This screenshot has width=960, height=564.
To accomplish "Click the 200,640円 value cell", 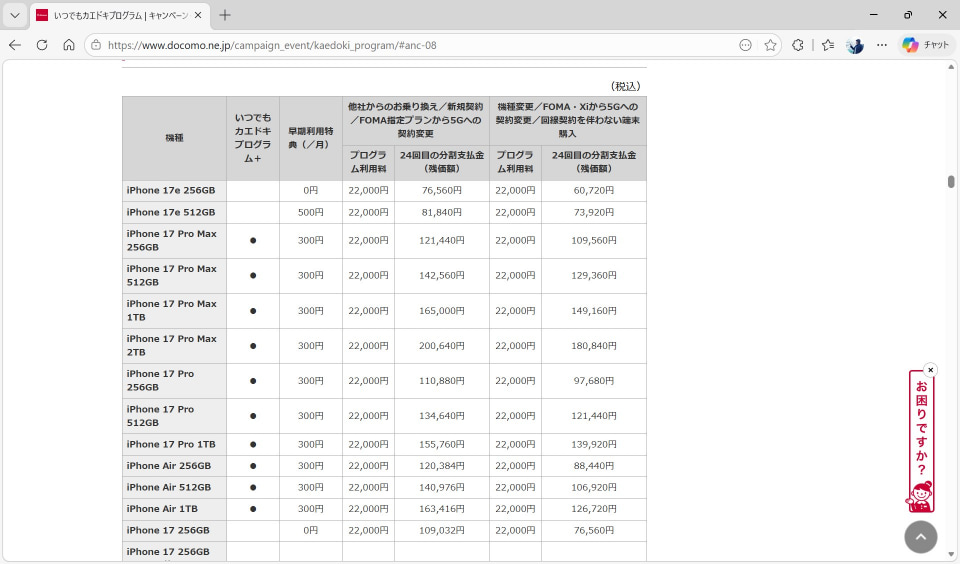I will coord(441,345).
